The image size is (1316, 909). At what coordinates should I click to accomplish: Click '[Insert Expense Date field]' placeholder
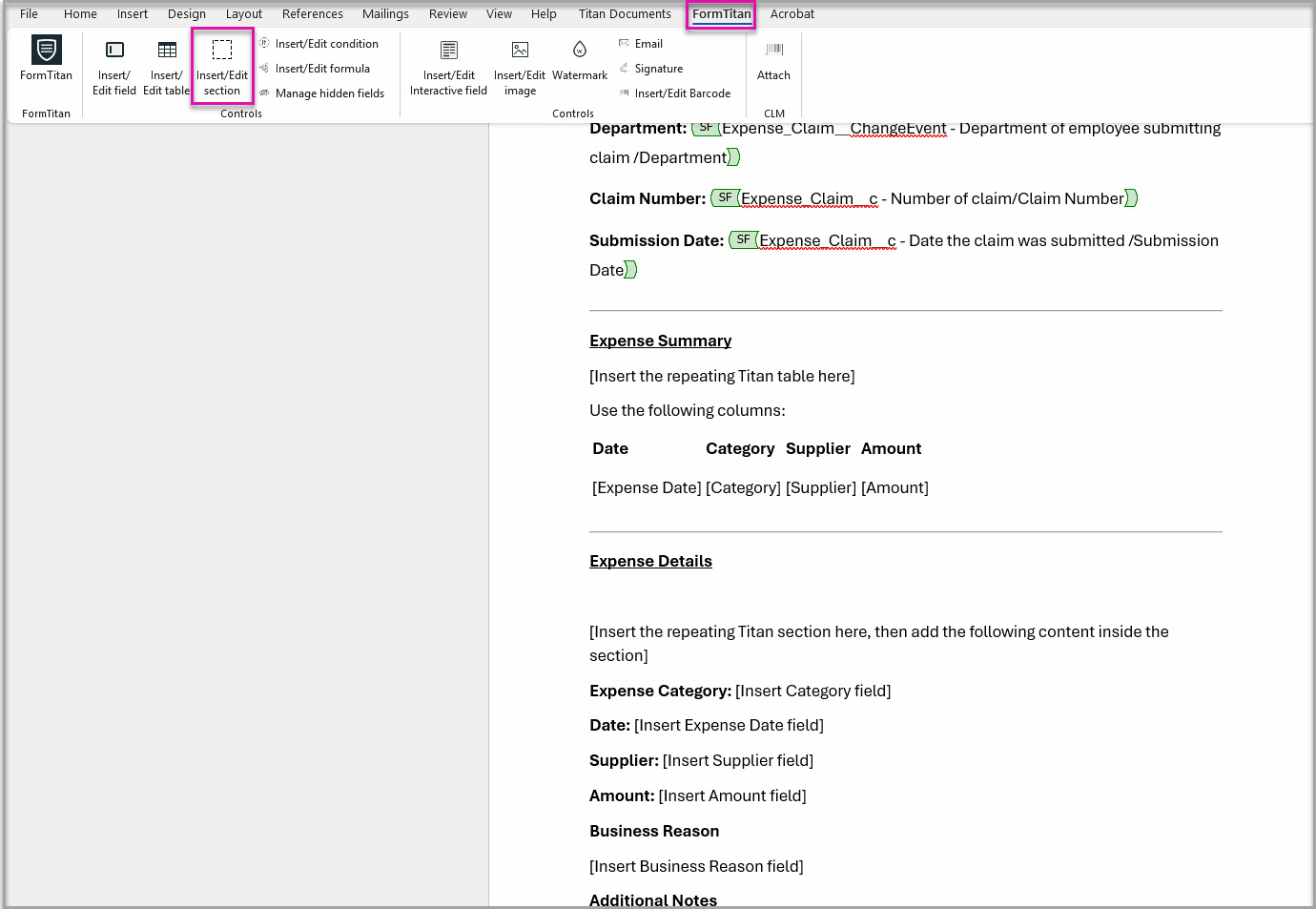click(729, 725)
